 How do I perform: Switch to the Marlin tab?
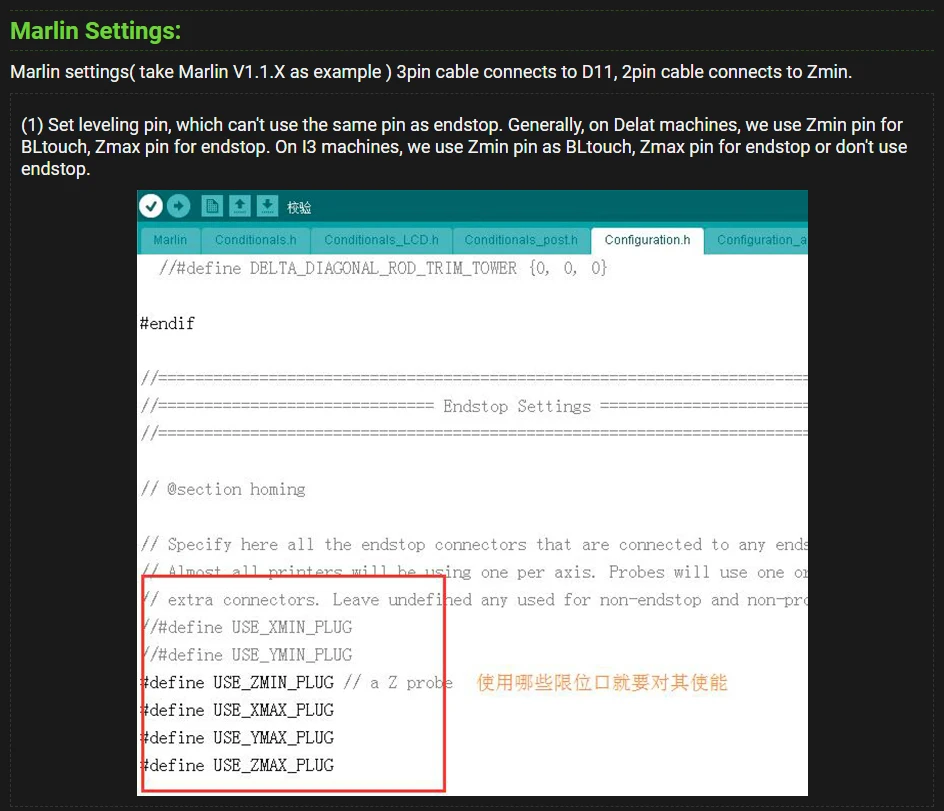[x=170, y=240]
